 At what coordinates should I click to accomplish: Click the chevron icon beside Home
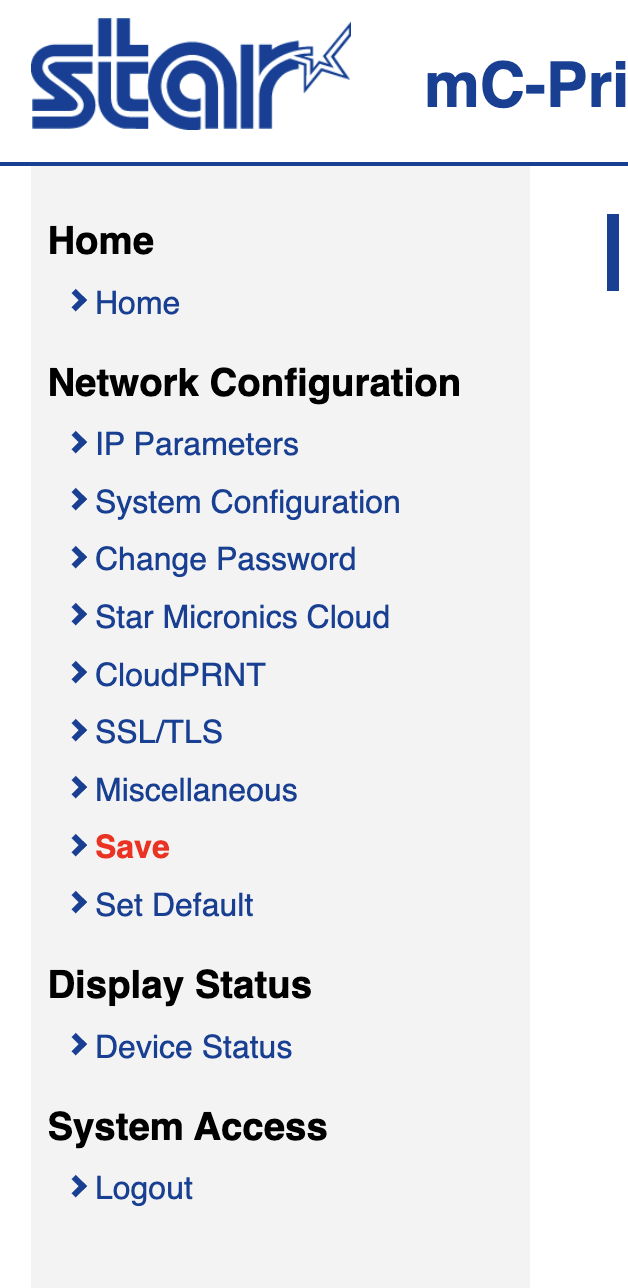pos(79,301)
